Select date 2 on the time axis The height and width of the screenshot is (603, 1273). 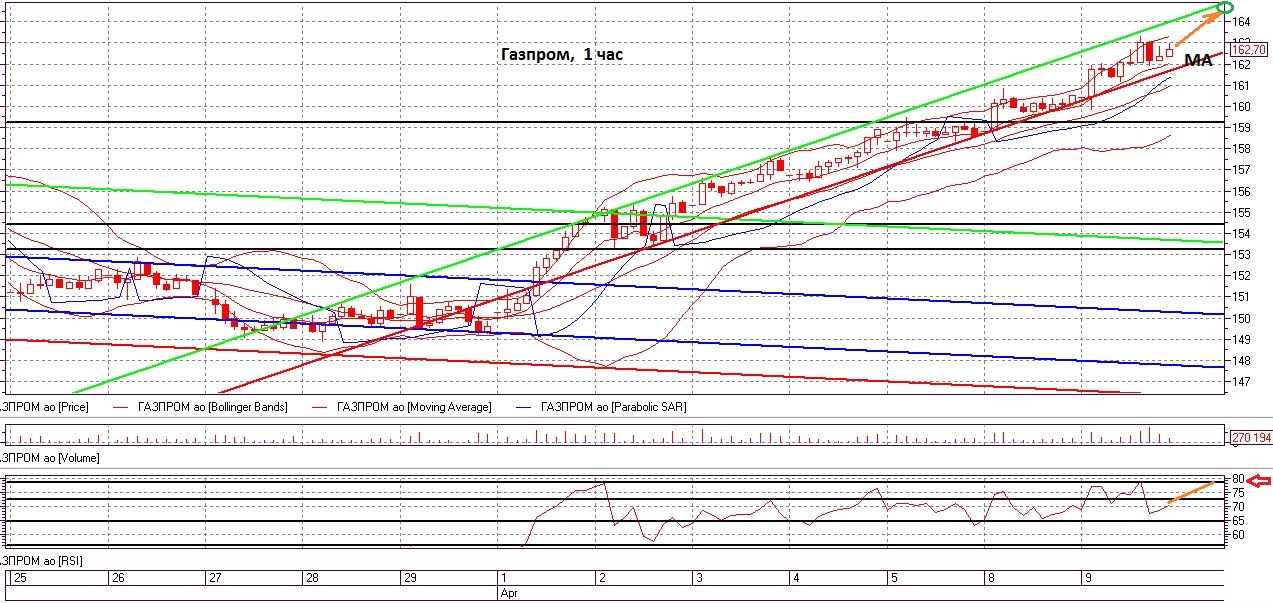pyautogui.click(x=601, y=578)
